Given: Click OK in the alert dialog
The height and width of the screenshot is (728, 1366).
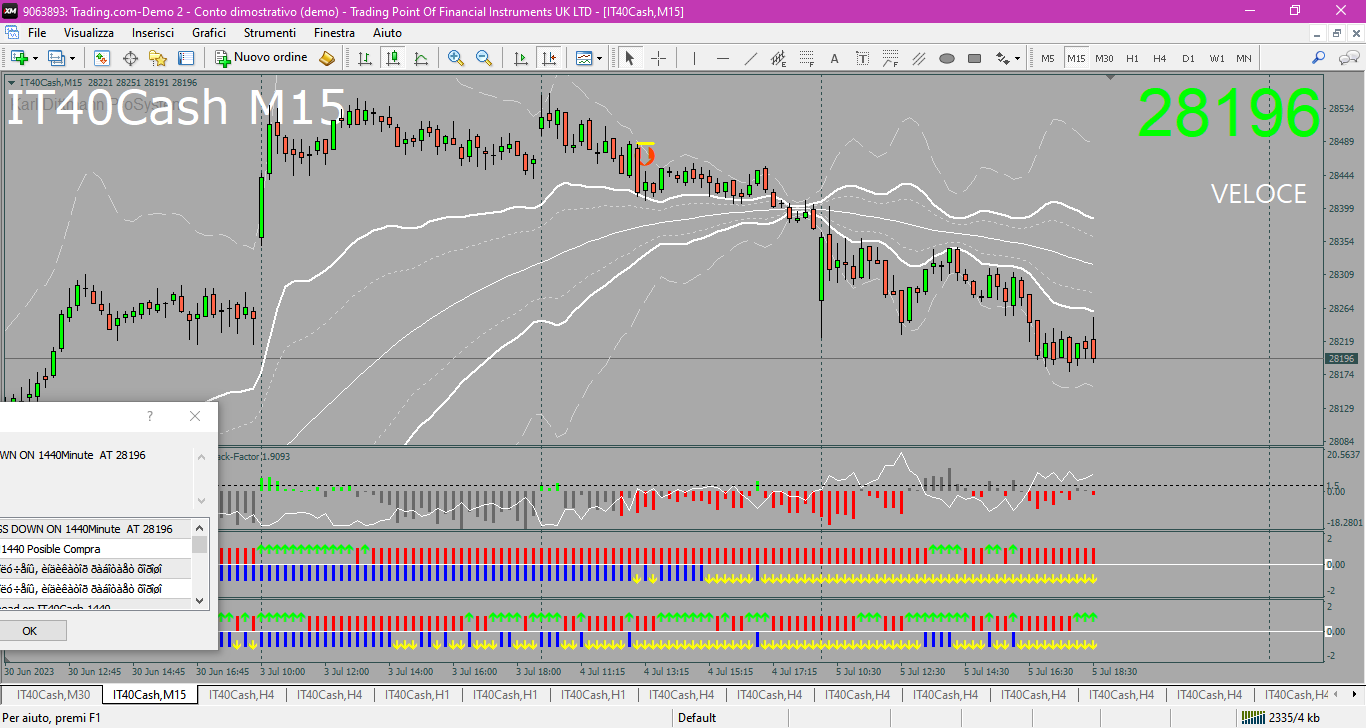Looking at the screenshot, I should coord(30,631).
